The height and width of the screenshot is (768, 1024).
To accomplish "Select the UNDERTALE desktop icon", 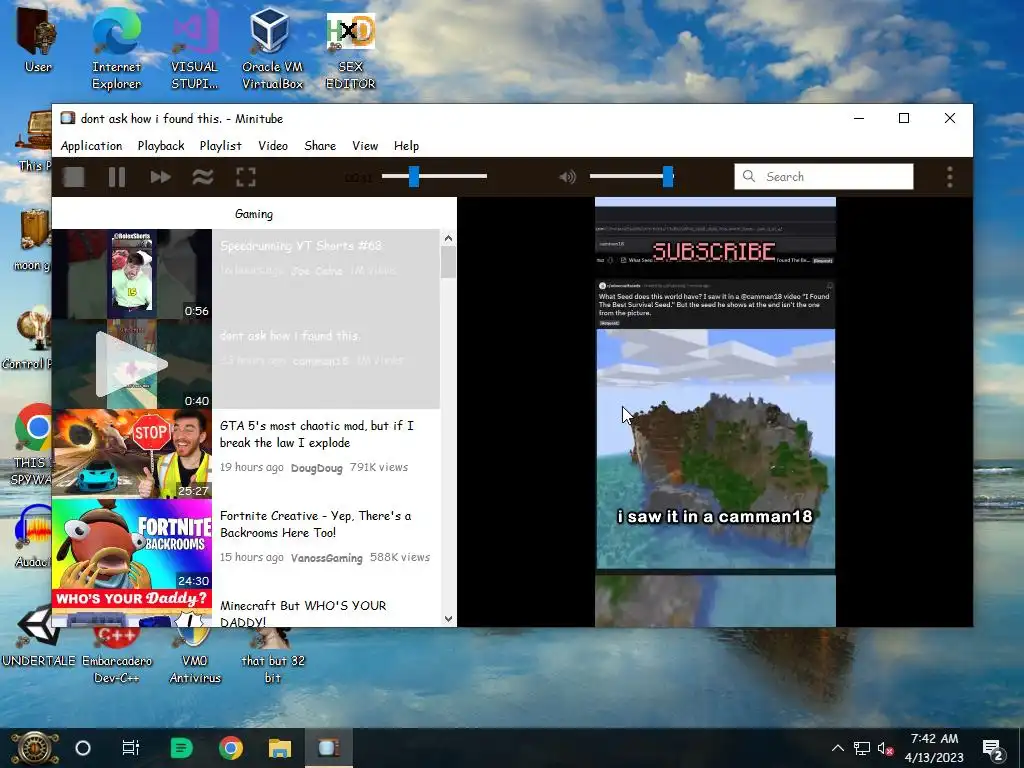I will 39,637.
